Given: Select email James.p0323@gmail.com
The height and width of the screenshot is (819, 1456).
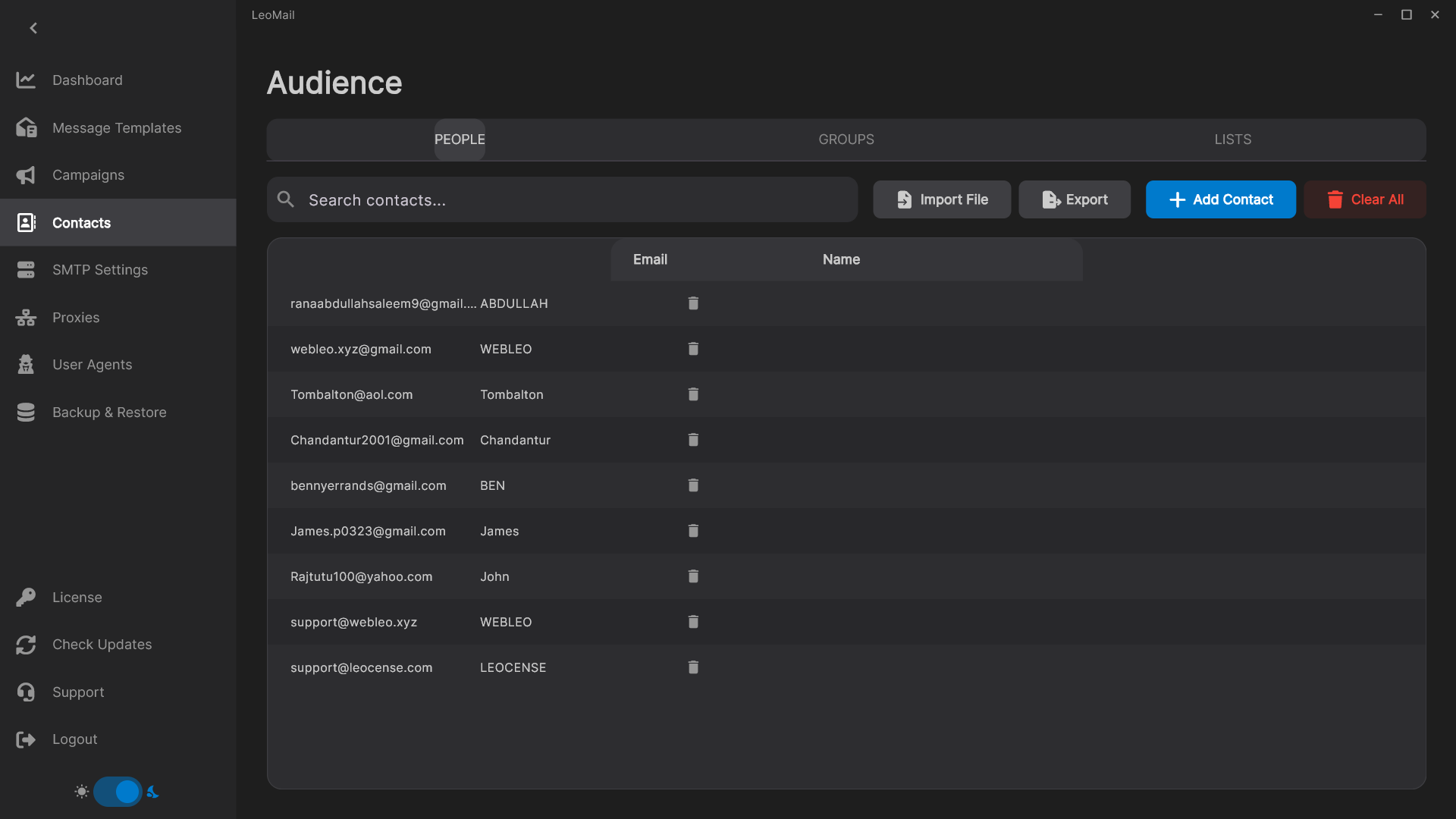Looking at the screenshot, I should [x=368, y=531].
